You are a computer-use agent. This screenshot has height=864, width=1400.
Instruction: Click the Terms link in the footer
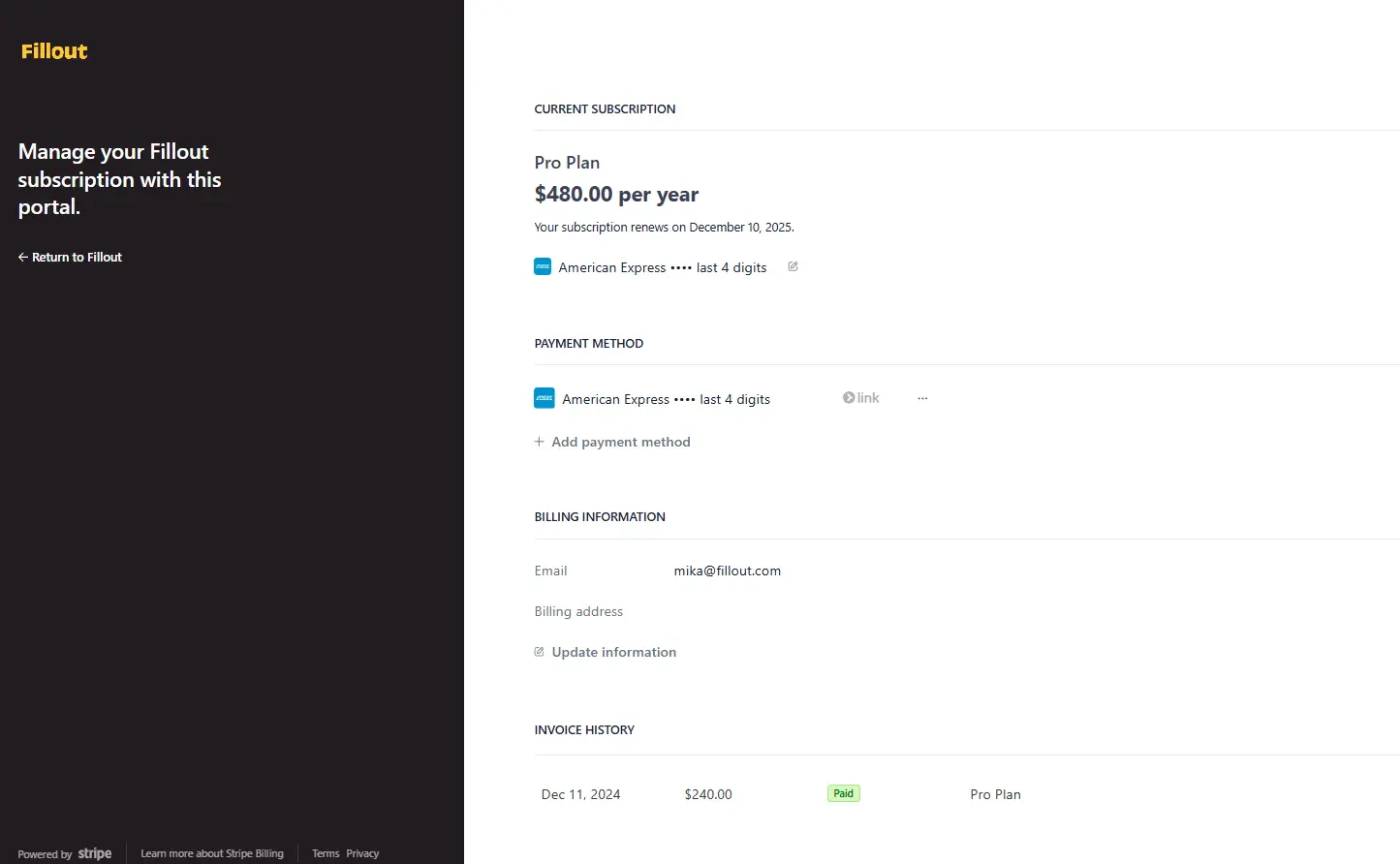pyautogui.click(x=325, y=853)
